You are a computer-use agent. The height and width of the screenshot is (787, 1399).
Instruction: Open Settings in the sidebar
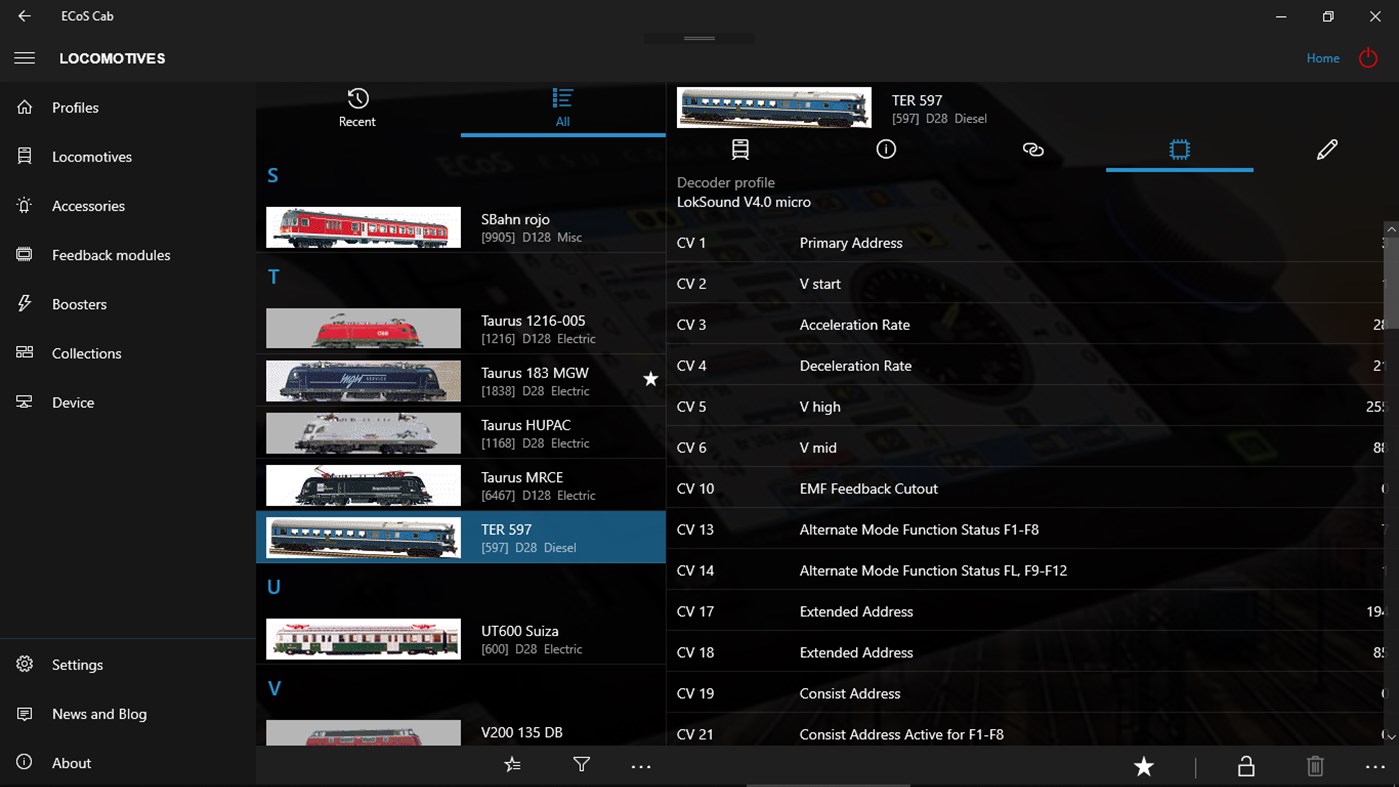[x=128, y=664]
